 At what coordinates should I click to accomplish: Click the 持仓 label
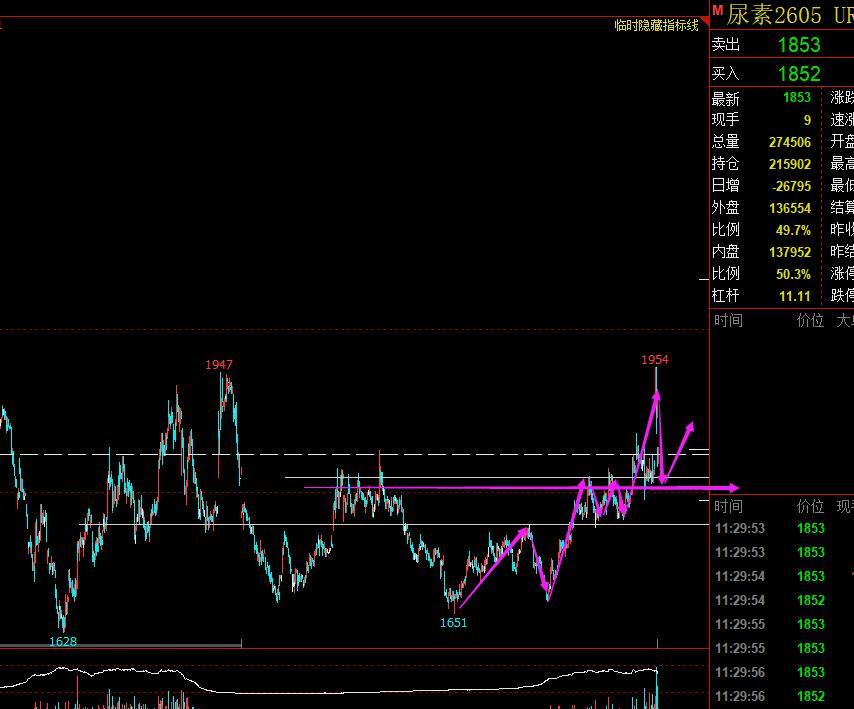(x=725, y=163)
